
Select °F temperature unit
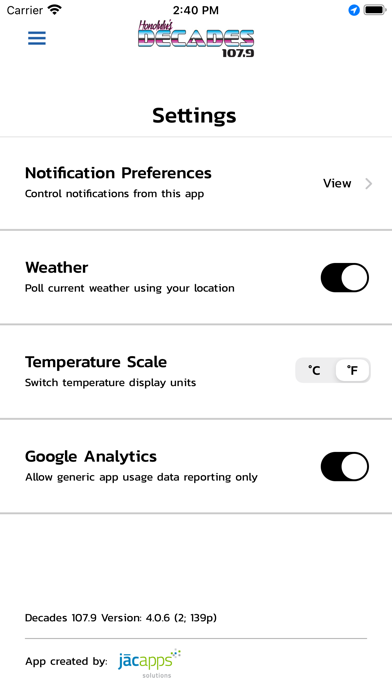(352, 370)
